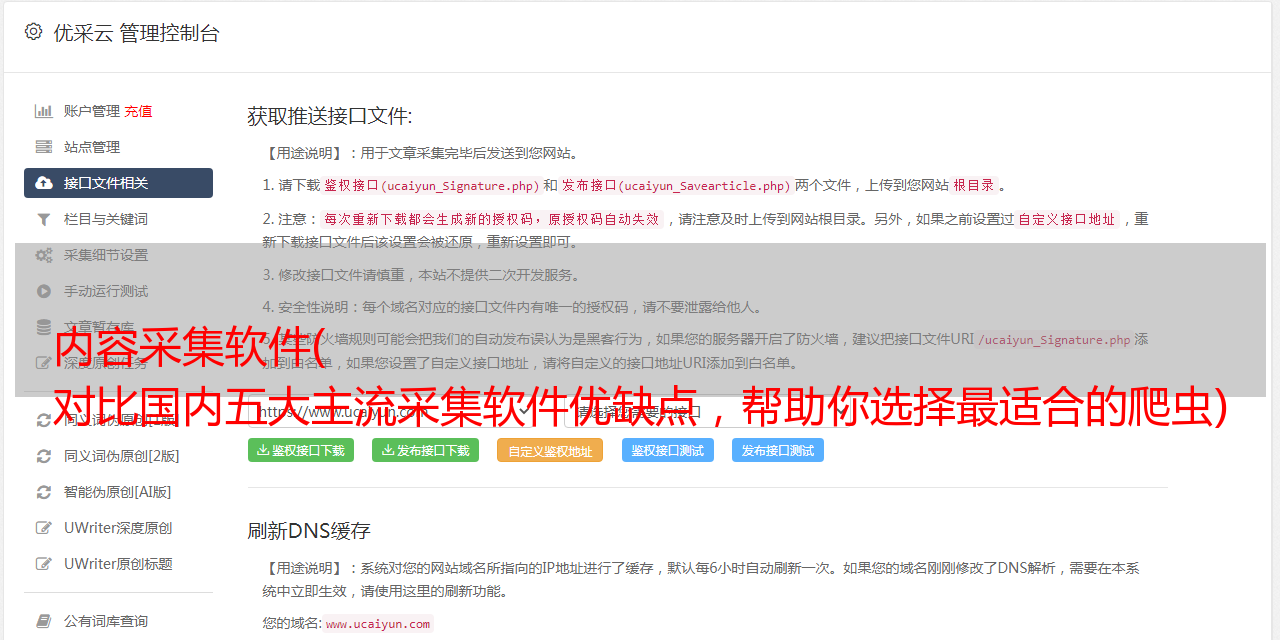Click the red 充值 recharge link
This screenshot has width=1280, height=640.
click(x=138, y=111)
